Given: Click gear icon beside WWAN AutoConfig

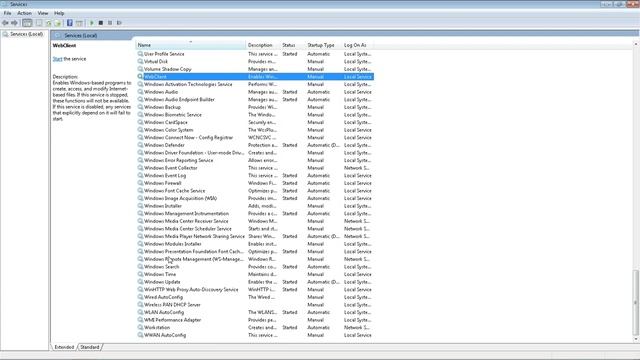Looking at the screenshot, I should 140,335.
